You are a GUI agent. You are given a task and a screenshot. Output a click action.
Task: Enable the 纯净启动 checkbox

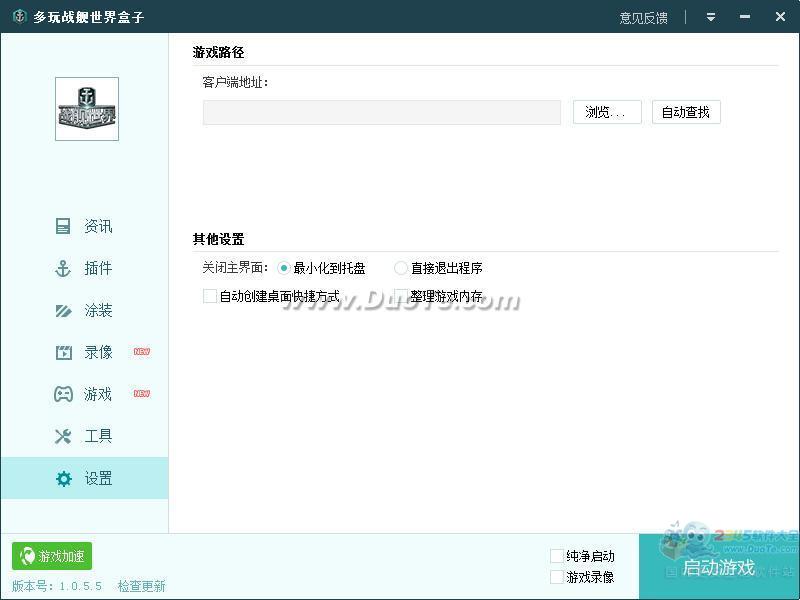tap(557, 556)
